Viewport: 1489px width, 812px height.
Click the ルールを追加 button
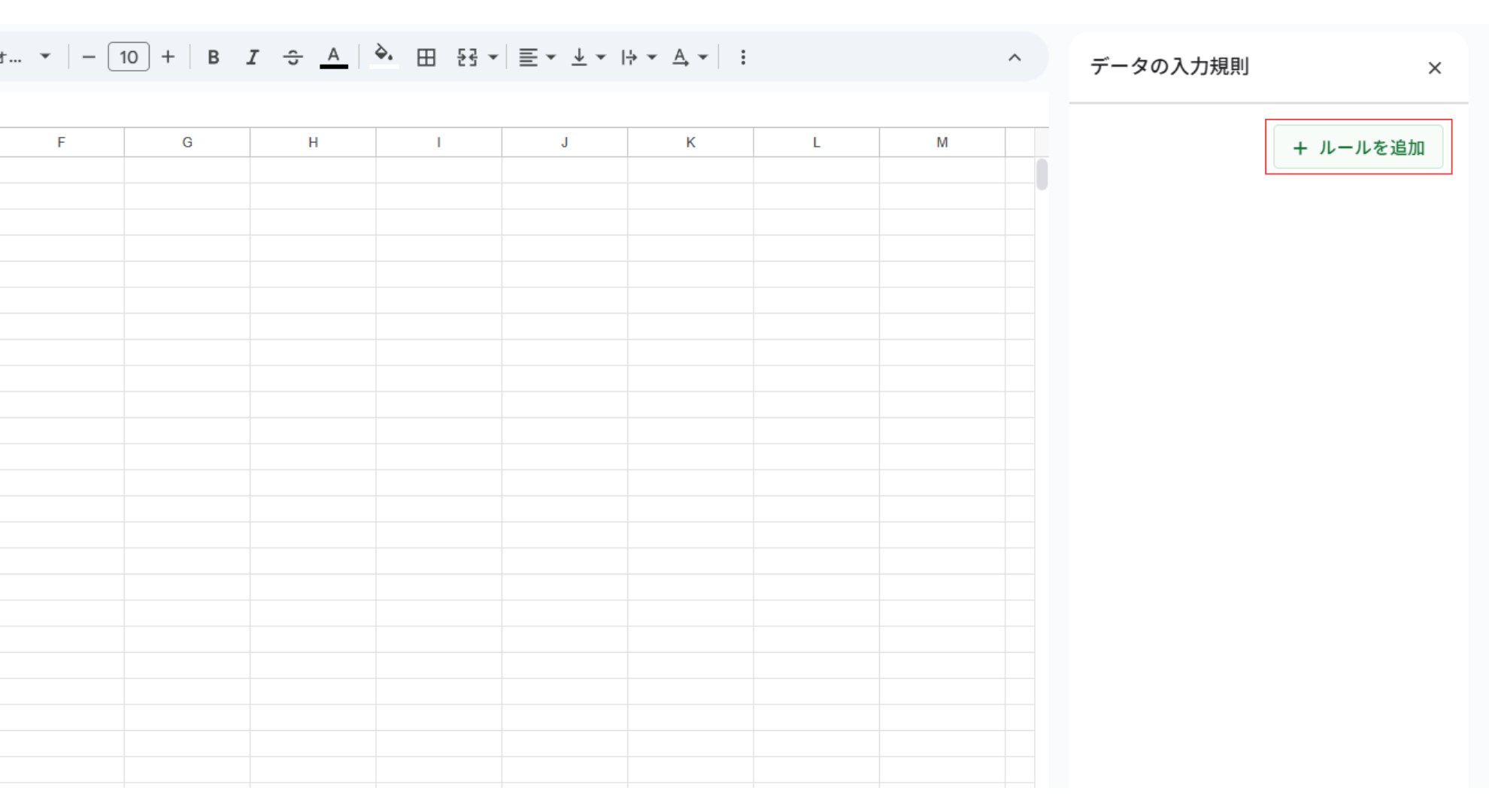pyautogui.click(x=1358, y=147)
